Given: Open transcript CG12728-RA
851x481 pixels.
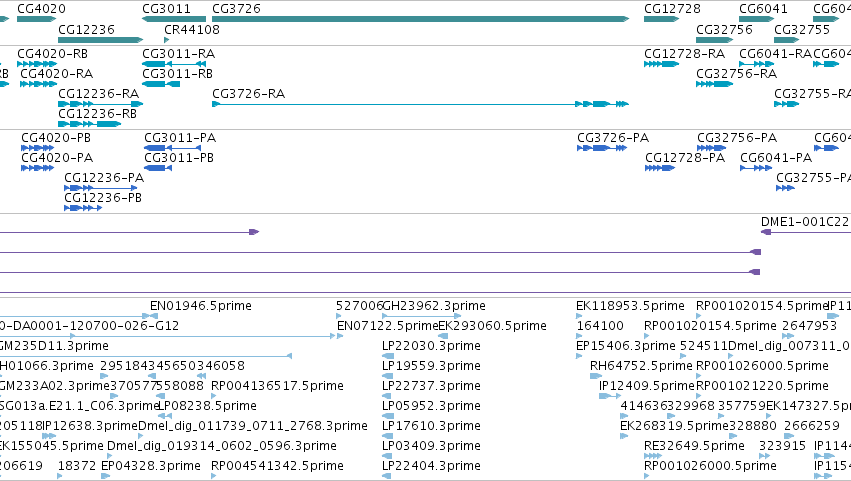Looking at the screenshot, I should pyautogui.click(x=662, y=64).
